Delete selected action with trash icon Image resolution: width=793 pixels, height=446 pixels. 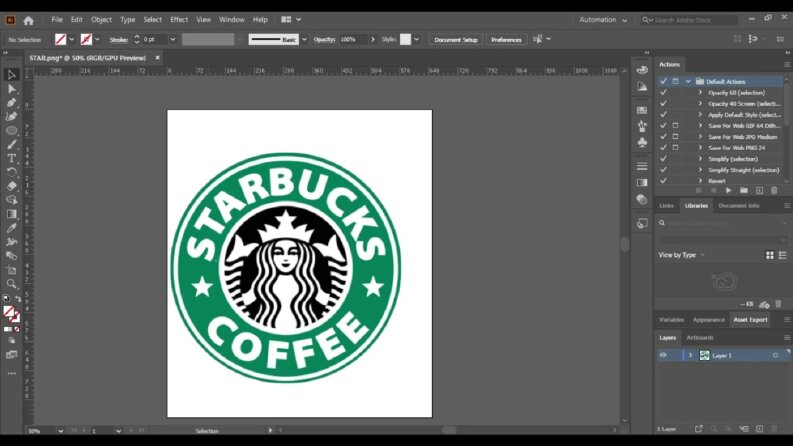pyautogui.click(x=774, y=191)
